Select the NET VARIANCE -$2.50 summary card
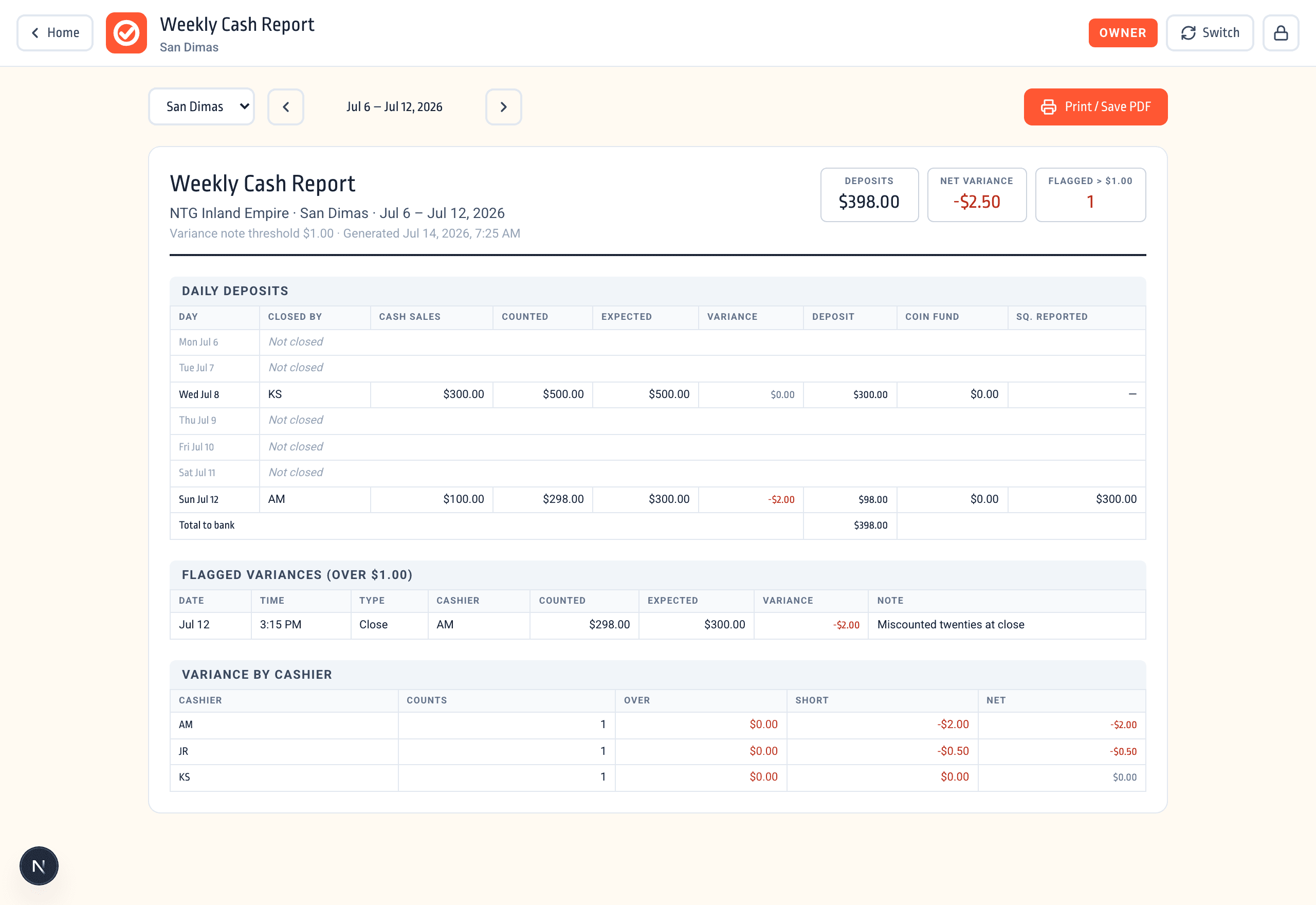1316x905 pixels. (x=977, y=194)
